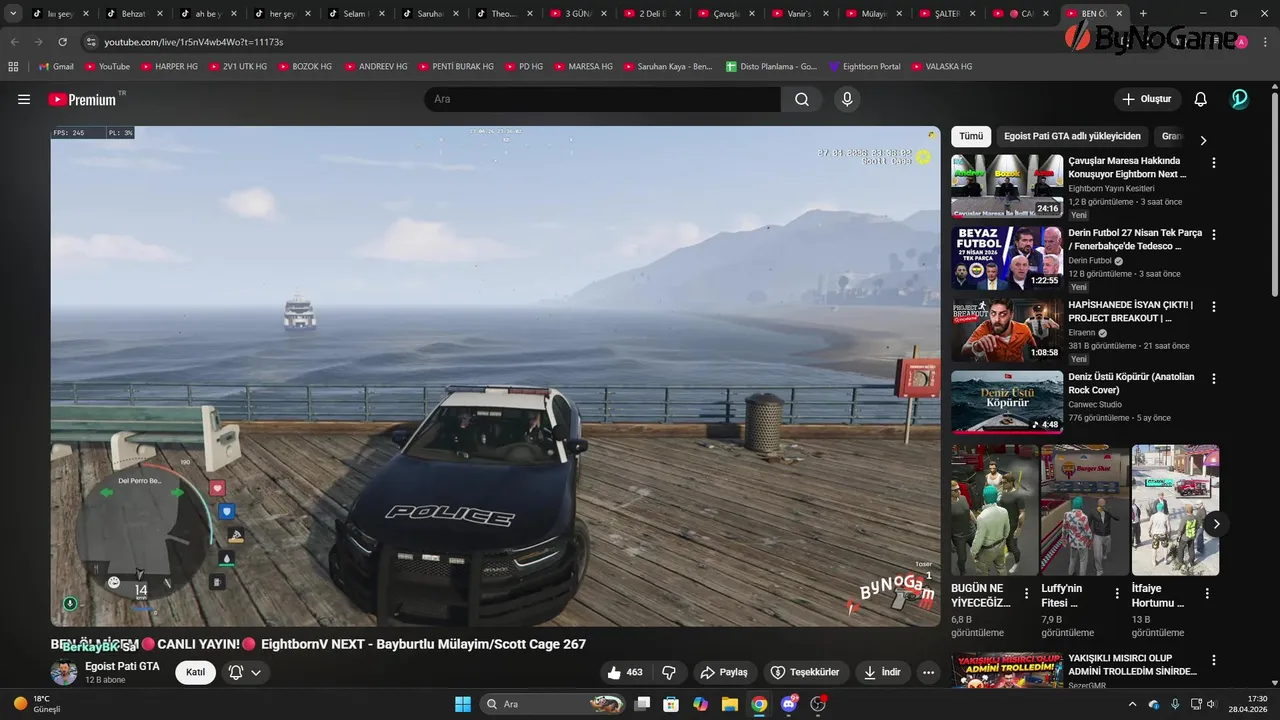Open options for Çavuşlar Maresa video
Image resolution: width=1280 pixels, height=720 pixels.
pos(1214,162)
